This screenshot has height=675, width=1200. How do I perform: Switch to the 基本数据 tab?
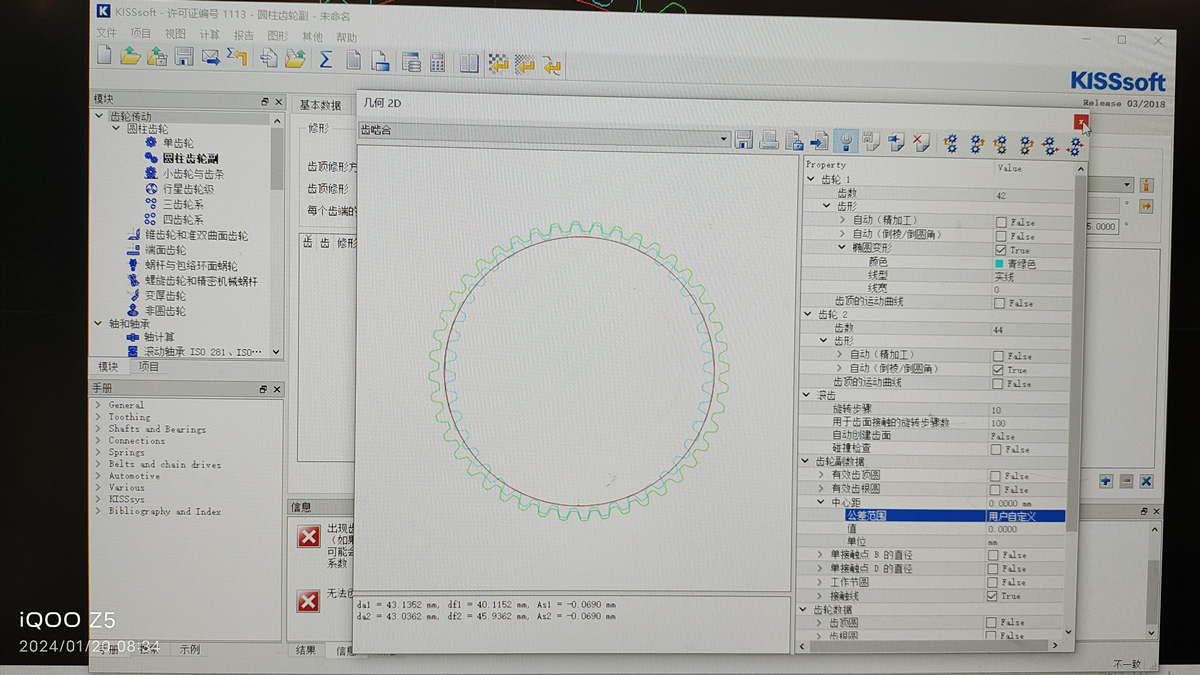320,105
